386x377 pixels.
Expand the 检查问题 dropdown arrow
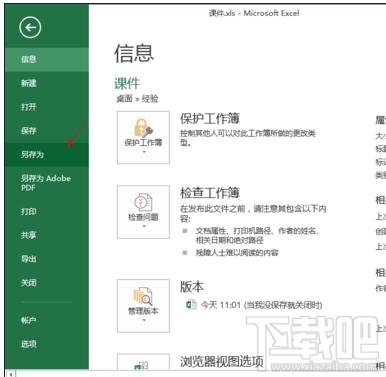tap(144, 227)
